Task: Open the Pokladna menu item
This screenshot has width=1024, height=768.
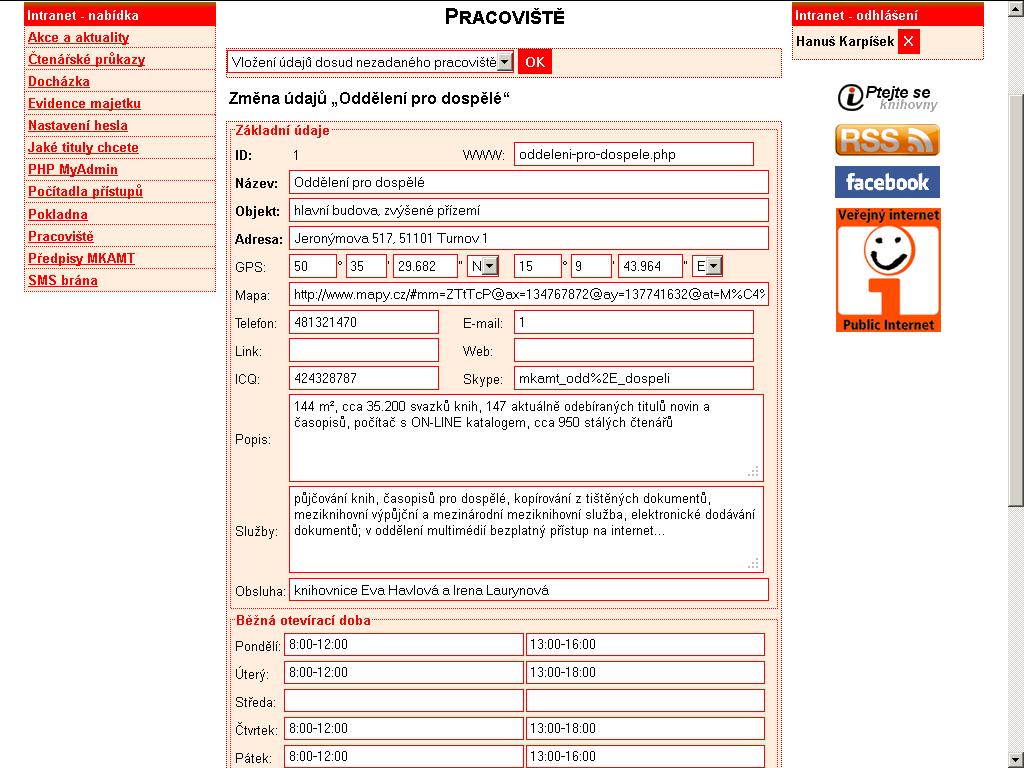Action: (x=57, y=214)
